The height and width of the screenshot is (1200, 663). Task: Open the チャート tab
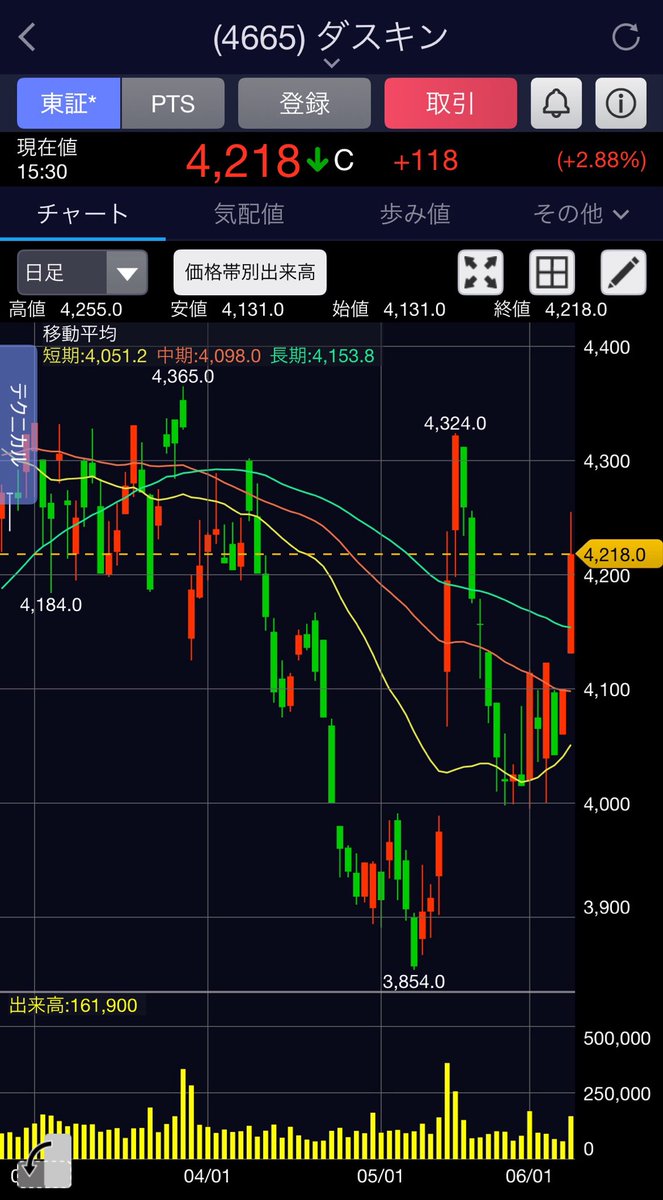[83, 213]
